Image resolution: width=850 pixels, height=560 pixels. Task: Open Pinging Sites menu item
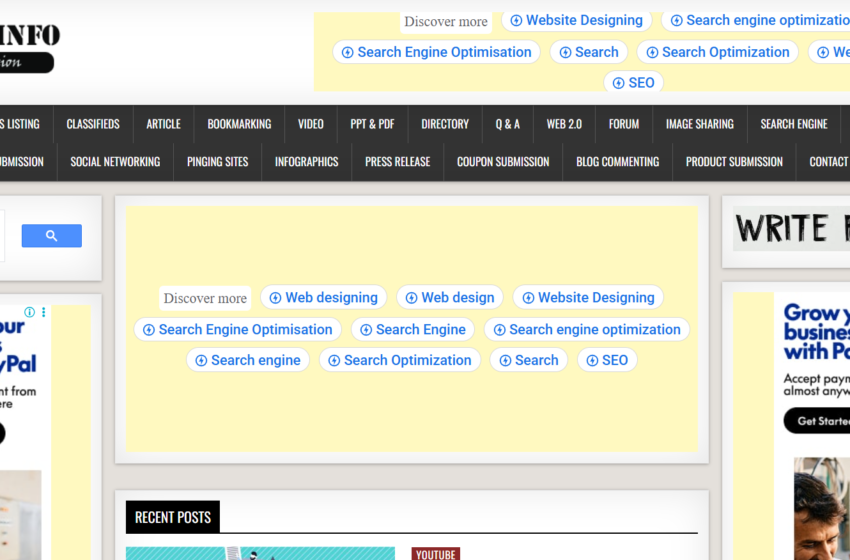click(x=217, y=162)
